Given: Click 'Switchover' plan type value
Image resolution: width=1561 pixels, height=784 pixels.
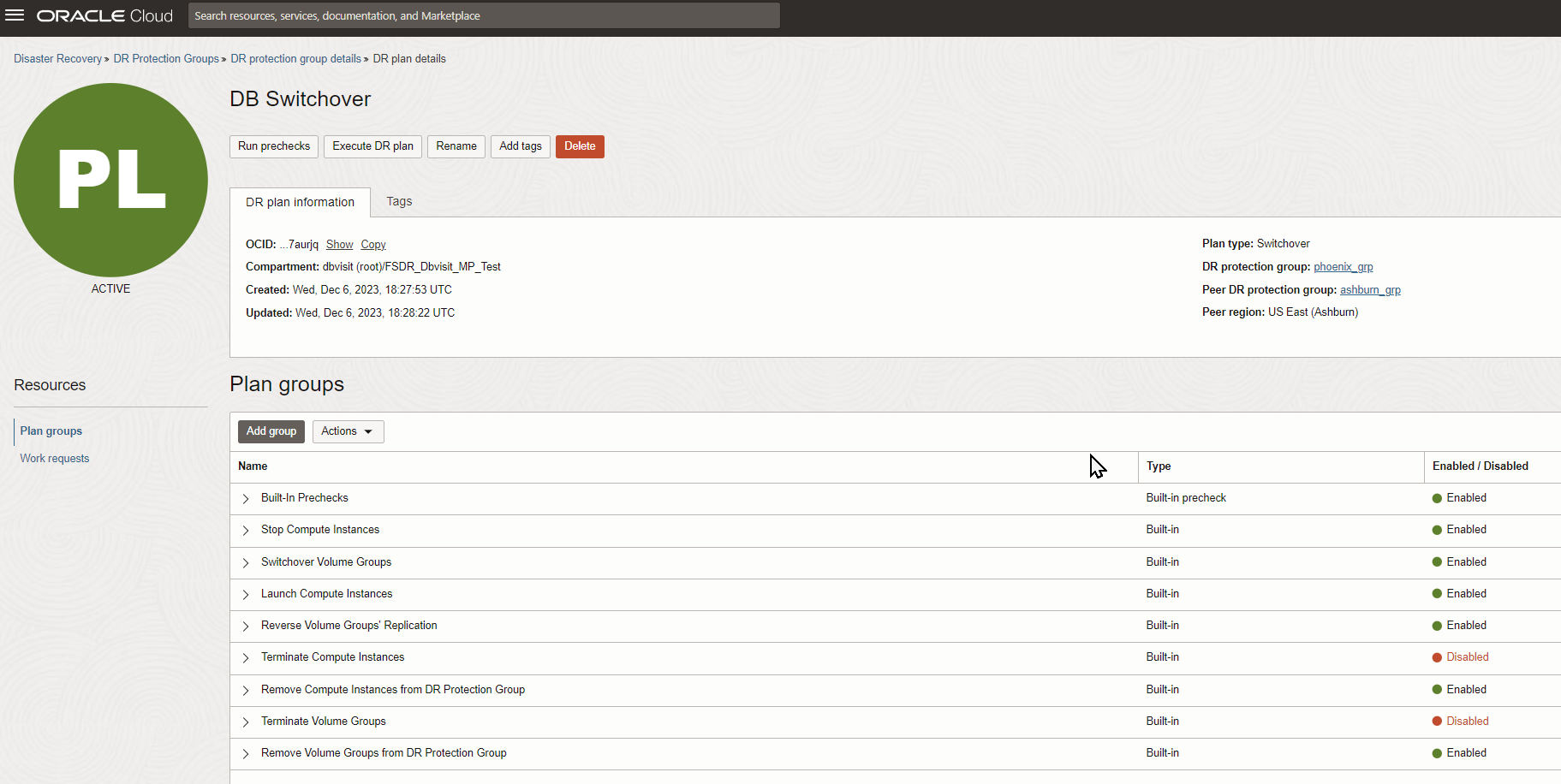Looking at the screenshot, I should coord(1284,244).
